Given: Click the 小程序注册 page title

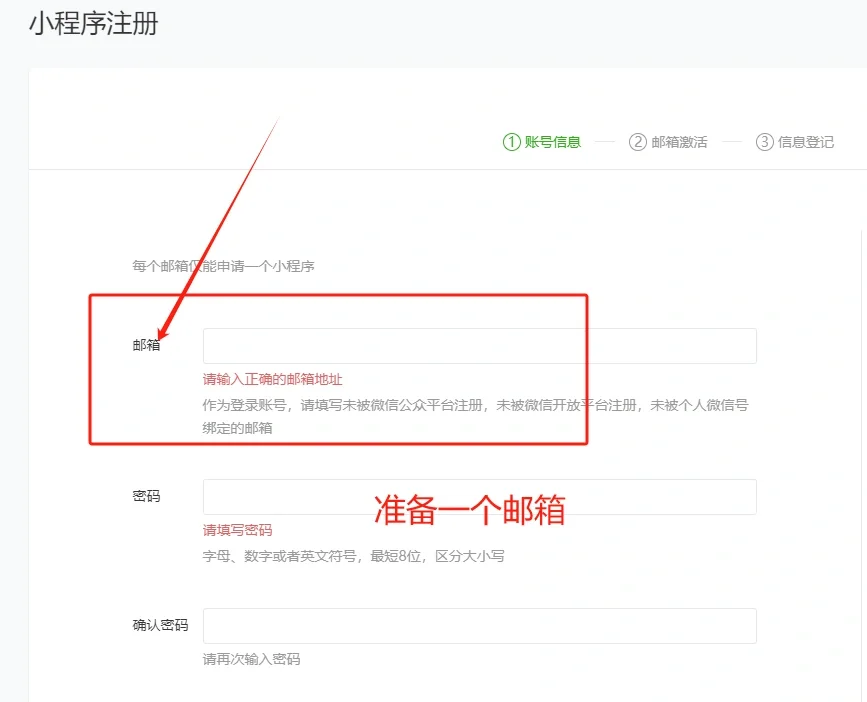Looking at the screenshot, I should (93, 24).
